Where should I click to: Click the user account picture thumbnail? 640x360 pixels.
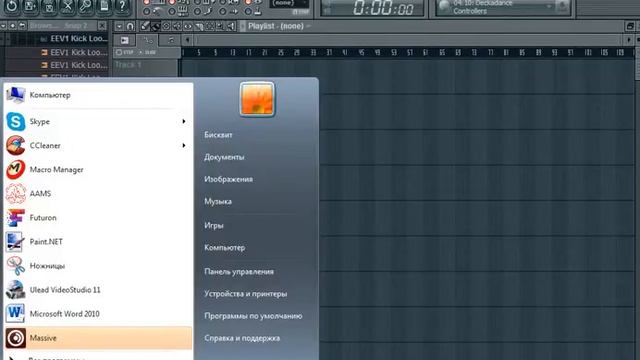point(257,99)
